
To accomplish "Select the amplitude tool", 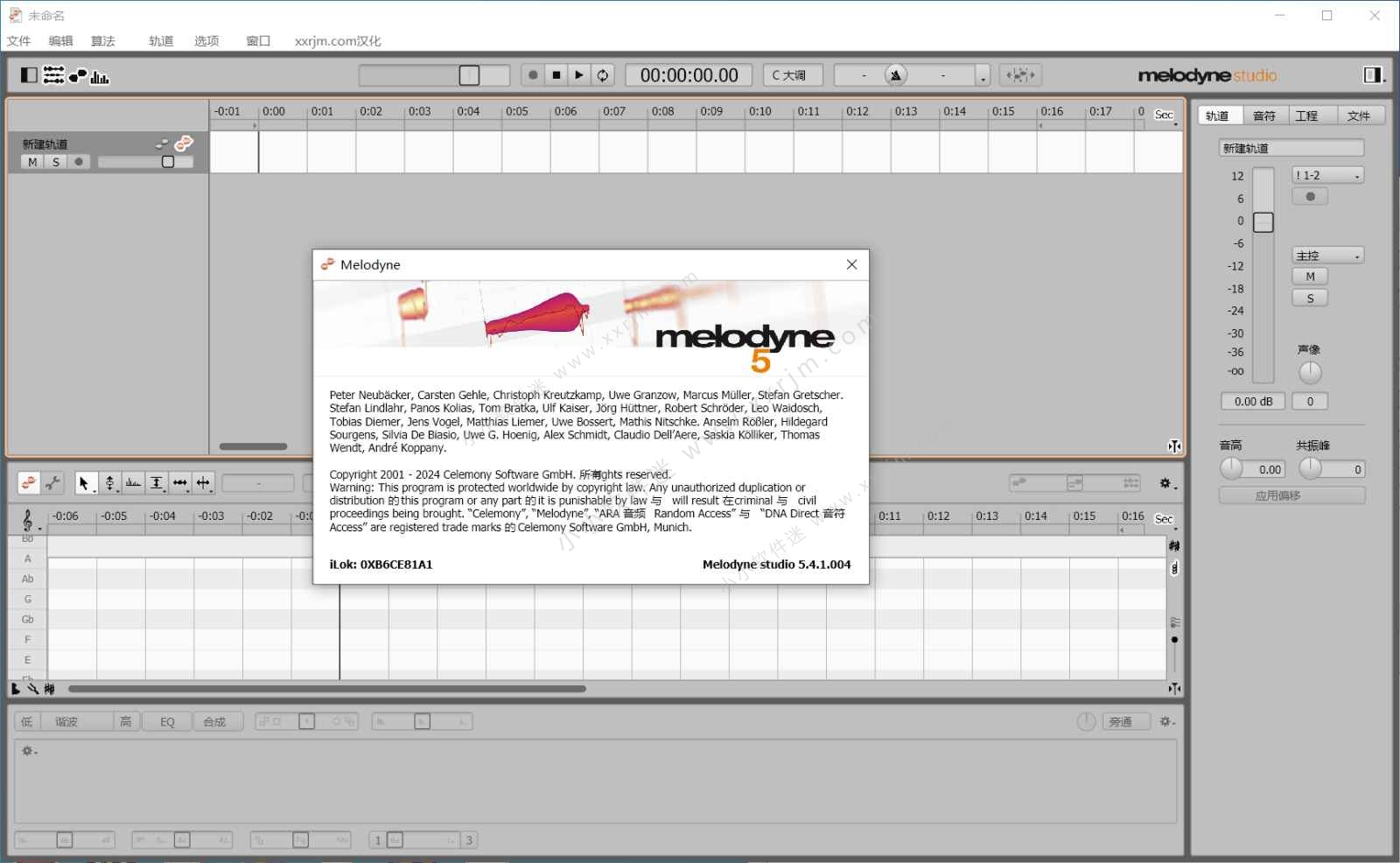I will click(157, 482).
